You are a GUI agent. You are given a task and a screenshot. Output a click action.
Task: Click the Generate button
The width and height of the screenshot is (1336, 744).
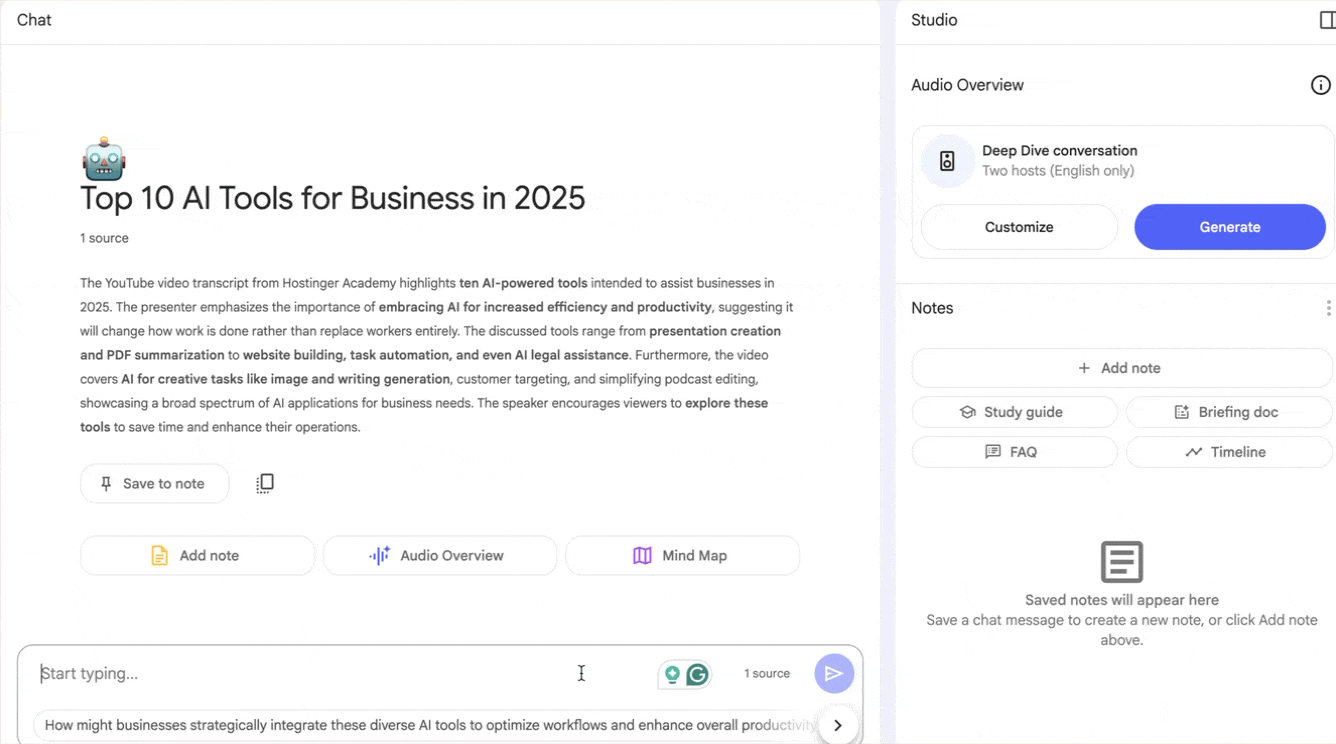click(1230, 227)
